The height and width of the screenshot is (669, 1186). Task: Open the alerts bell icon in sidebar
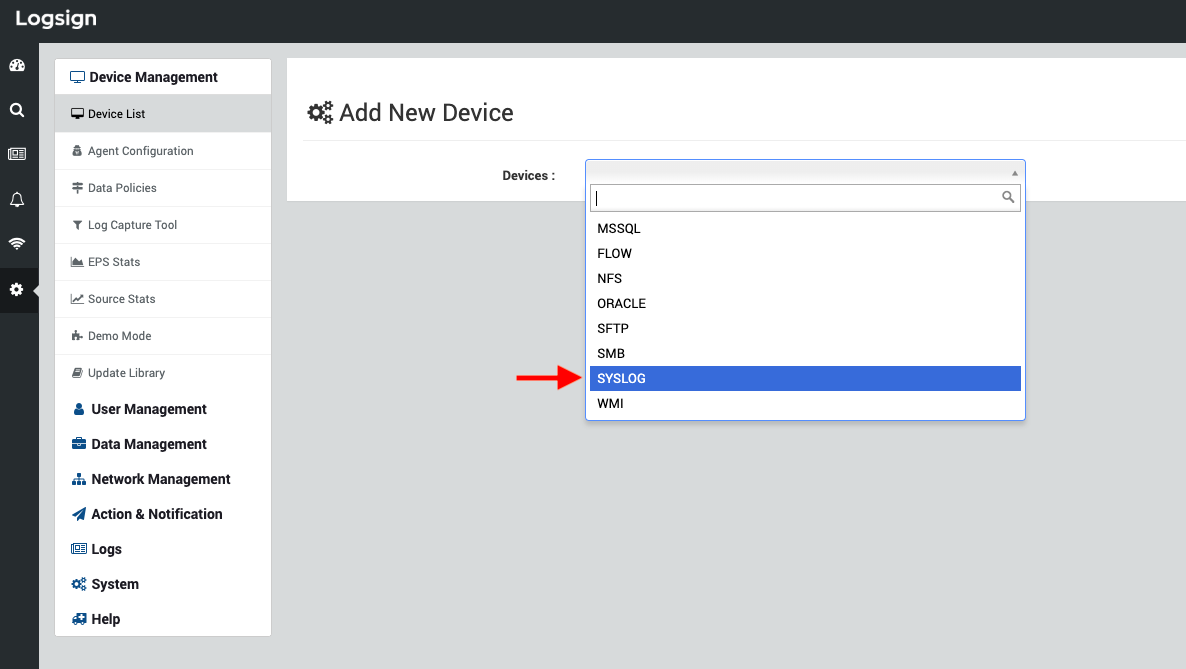tap(17, 200)
